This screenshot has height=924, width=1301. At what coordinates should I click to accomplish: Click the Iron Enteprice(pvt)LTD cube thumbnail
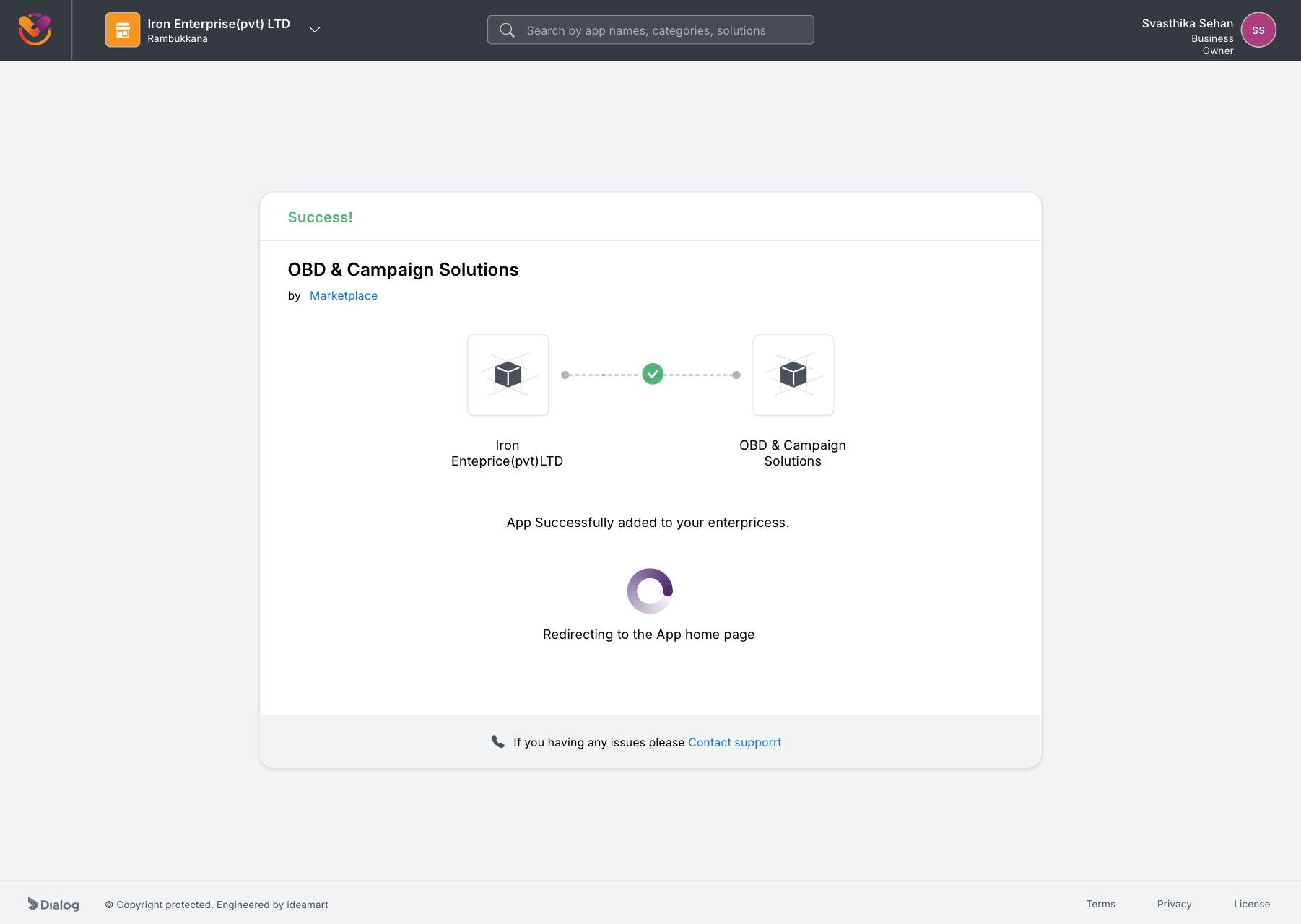(508, 375)
